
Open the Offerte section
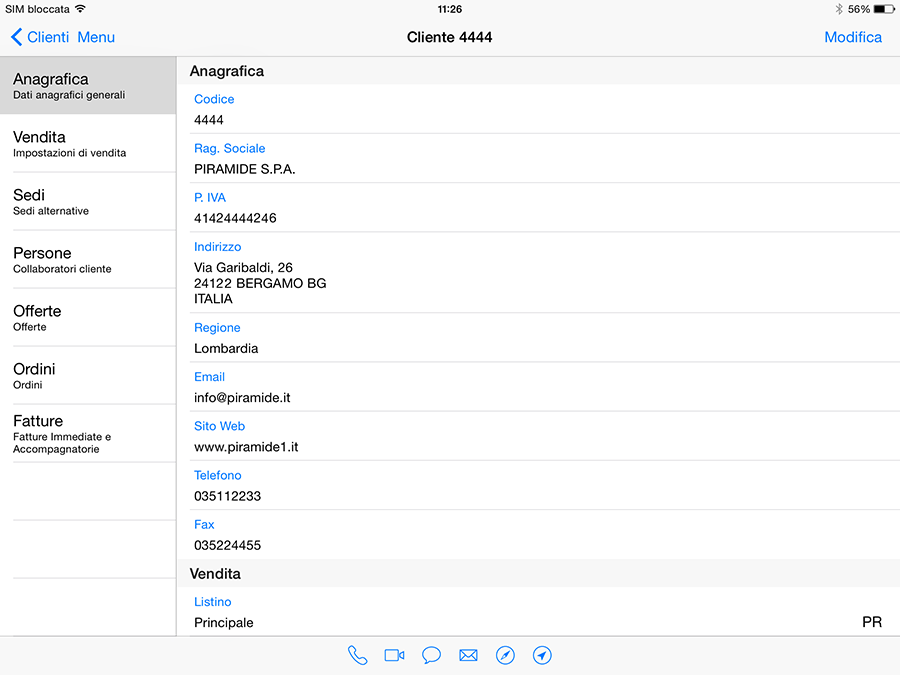[88, 317]
